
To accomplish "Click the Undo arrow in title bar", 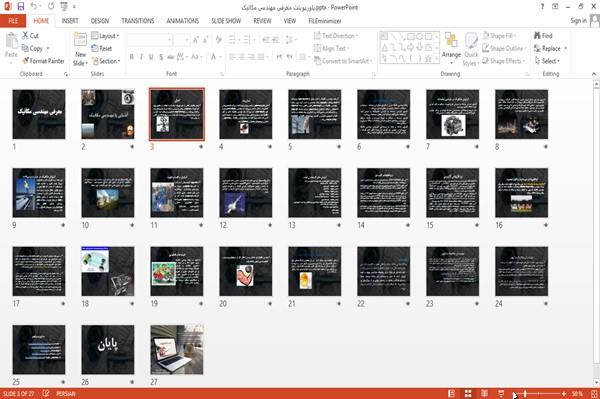I will pyautogui.click(x=34, y=7).
